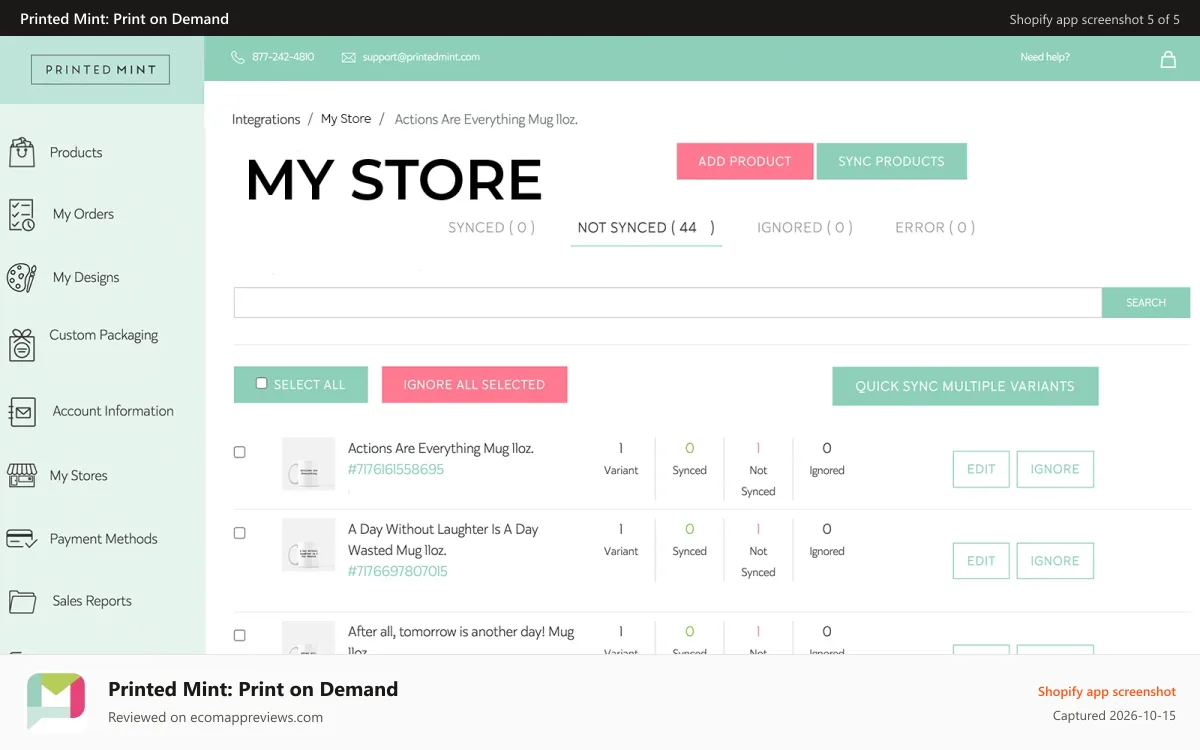Open product ID #7176161558695 link
Image resolution: width=1200 pixels, height=750 pixels.
396,469
